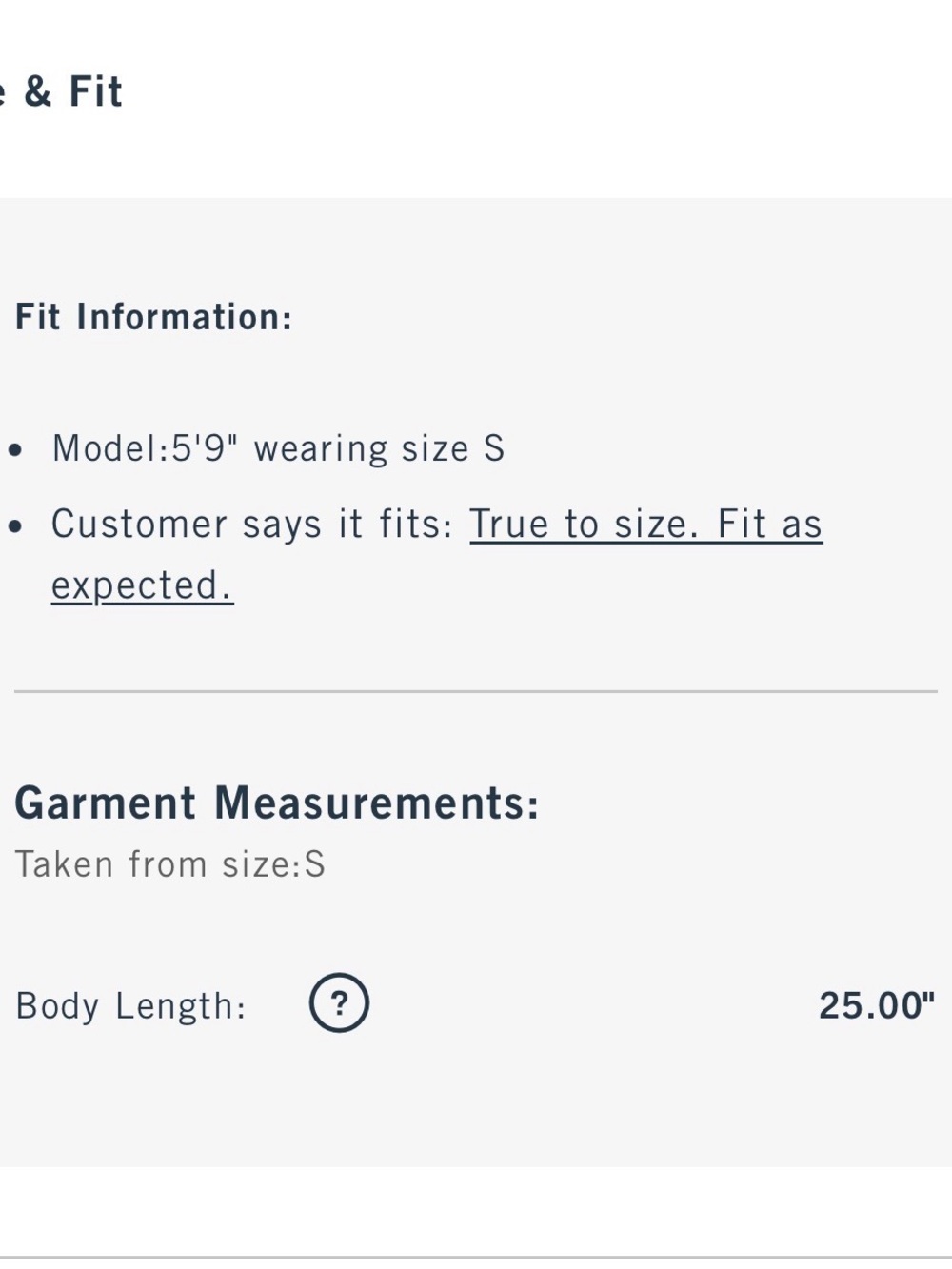This screenshot has height=1269, width=952.
Task: Click the "Taken from size:S" subtitle
Action: 170,864
